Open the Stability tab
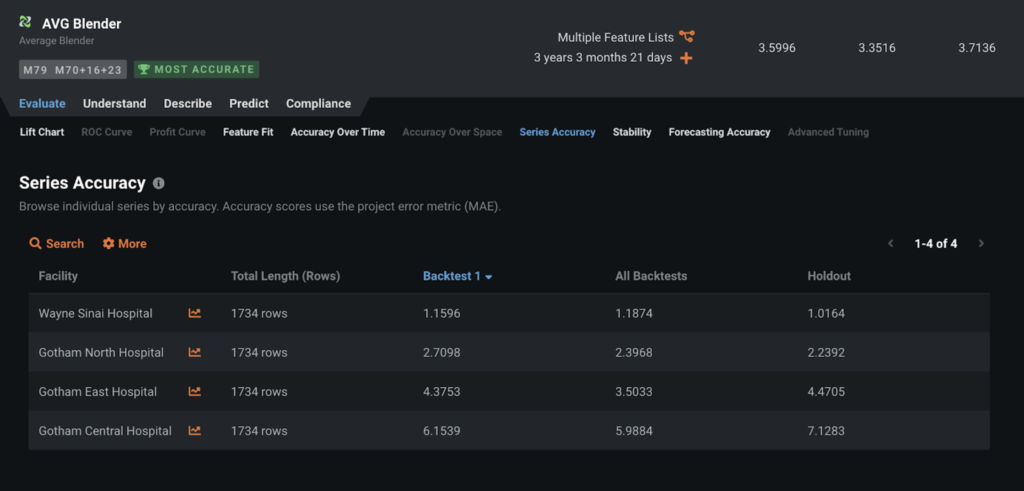 click(632, 132)
